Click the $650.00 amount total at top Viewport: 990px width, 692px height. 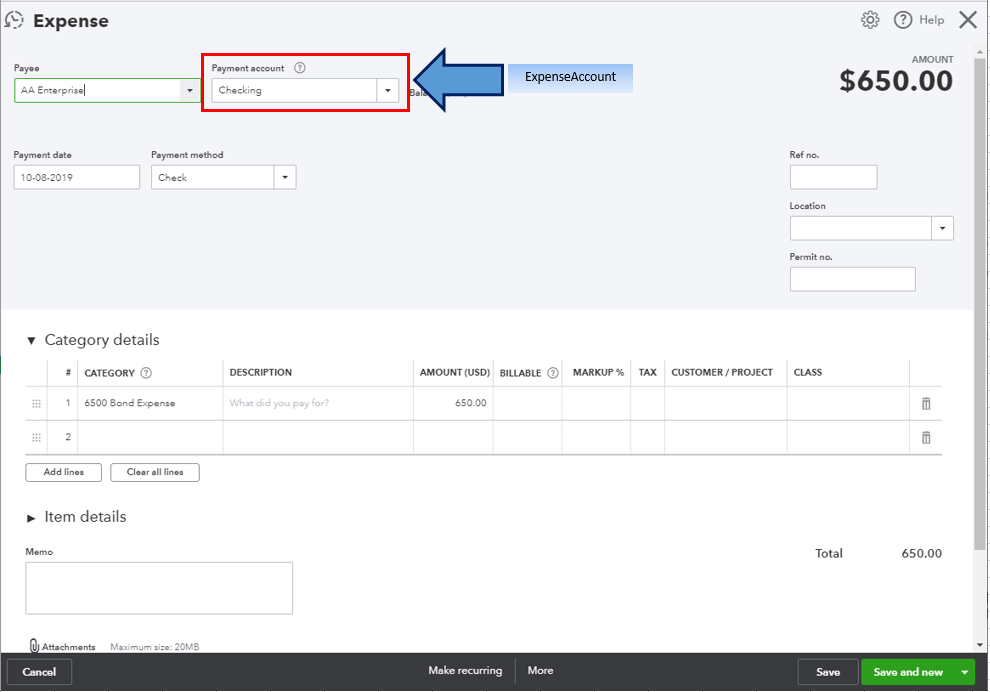(x=895, y=81)
